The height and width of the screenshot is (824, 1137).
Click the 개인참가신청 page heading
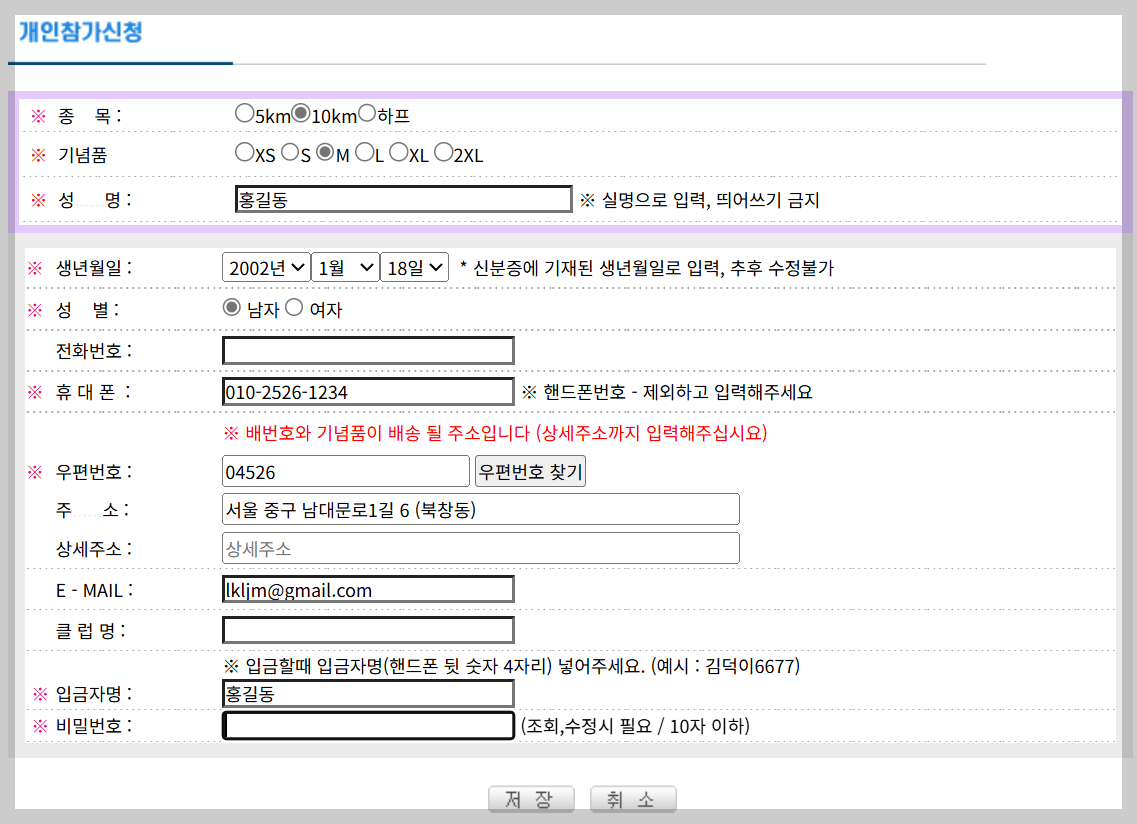click(x=80, y=32)
